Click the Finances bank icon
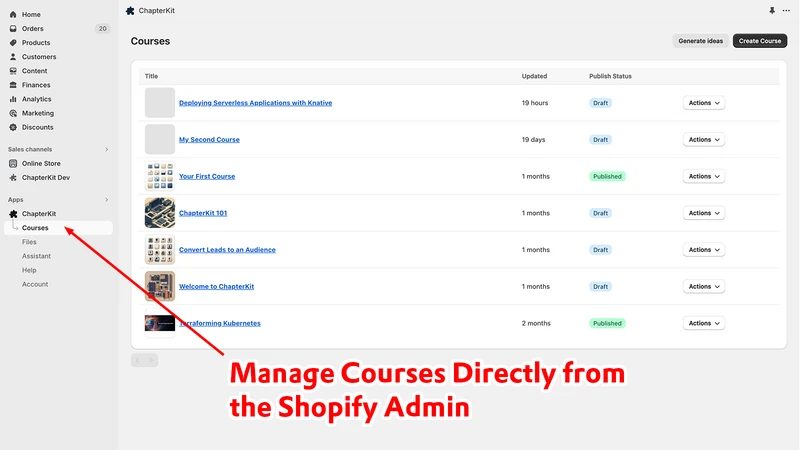Screen dimensions: 800x450 [13, 85]
